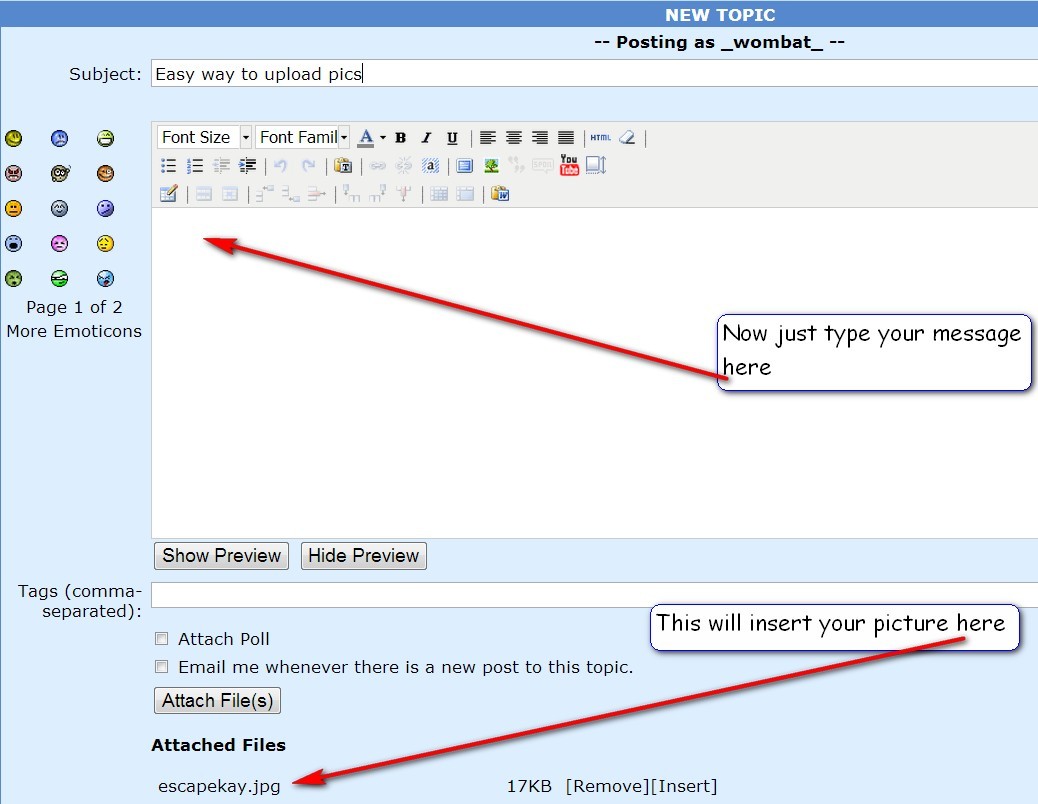Expand the Font Size dropdown

[246, 138]
